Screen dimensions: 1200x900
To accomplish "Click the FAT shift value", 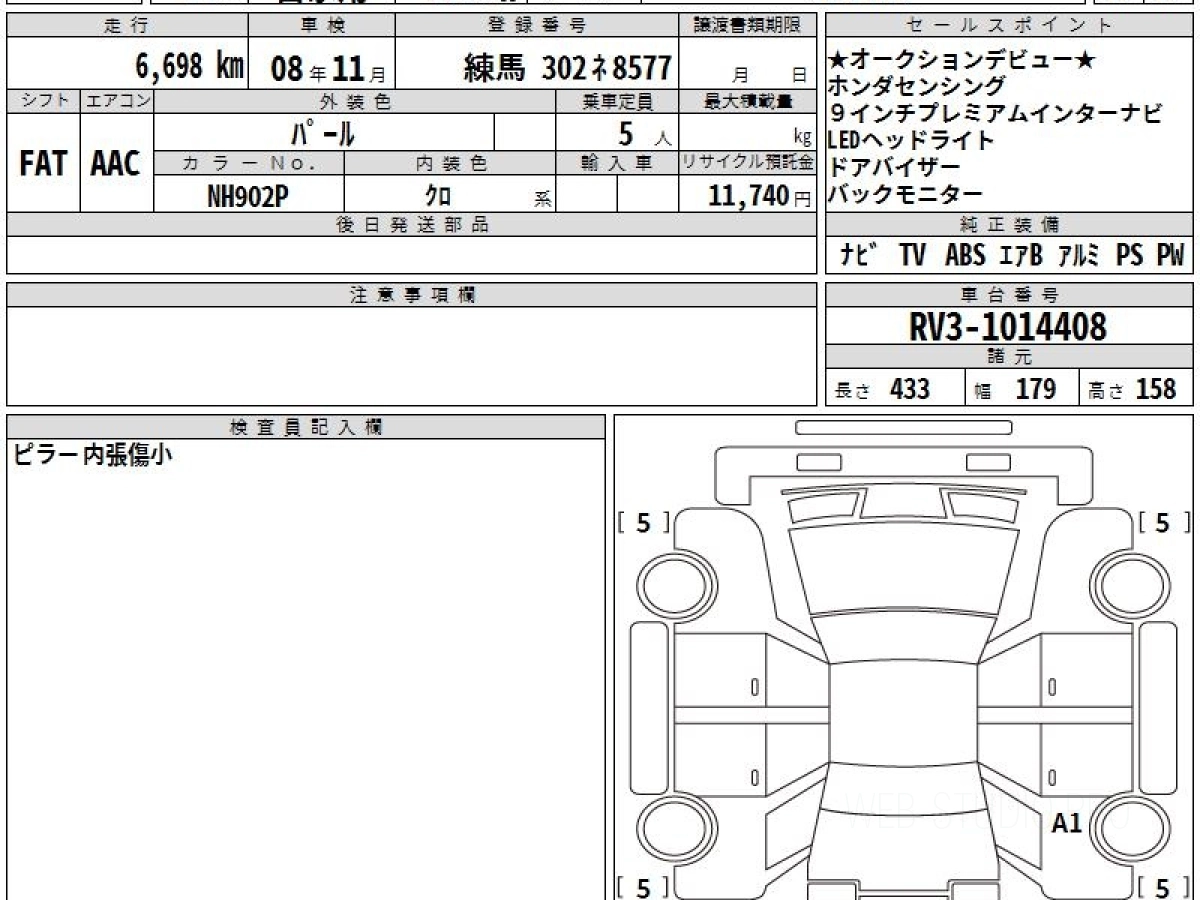I will pos(43,164).
